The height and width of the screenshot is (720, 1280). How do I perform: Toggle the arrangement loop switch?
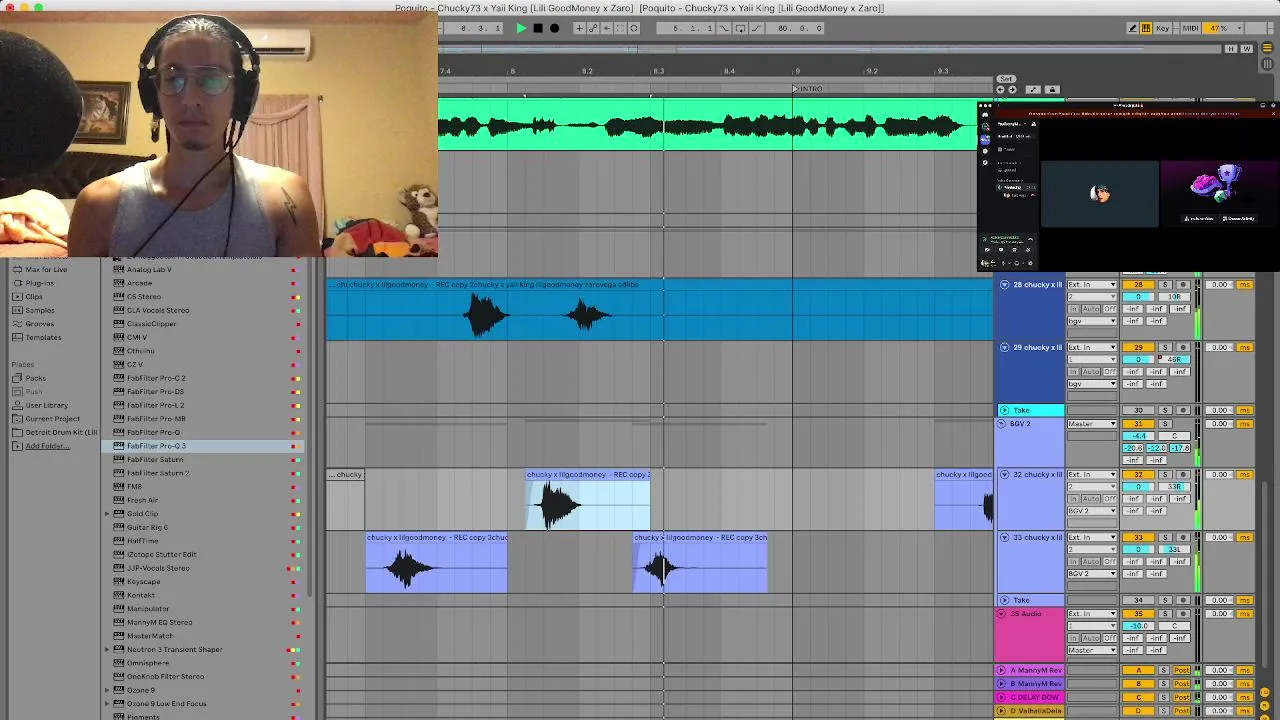click(x=740, y=28)
